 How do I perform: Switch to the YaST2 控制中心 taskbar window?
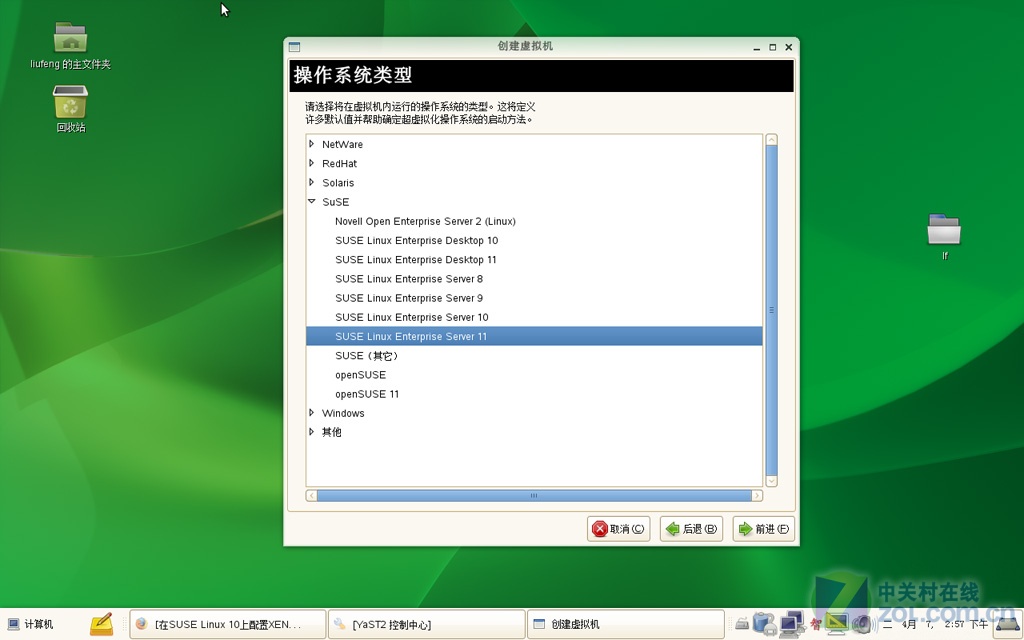tap(427, 624)
